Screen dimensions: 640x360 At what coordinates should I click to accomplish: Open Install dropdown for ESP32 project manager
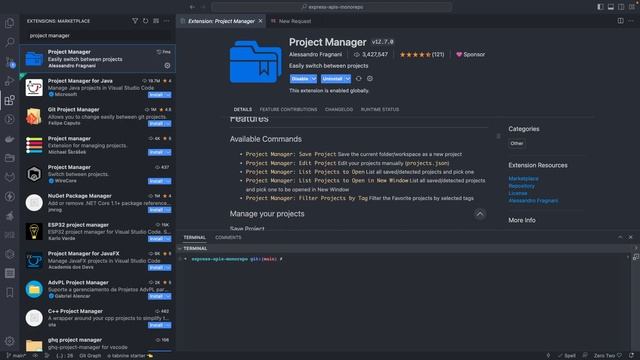168,239
